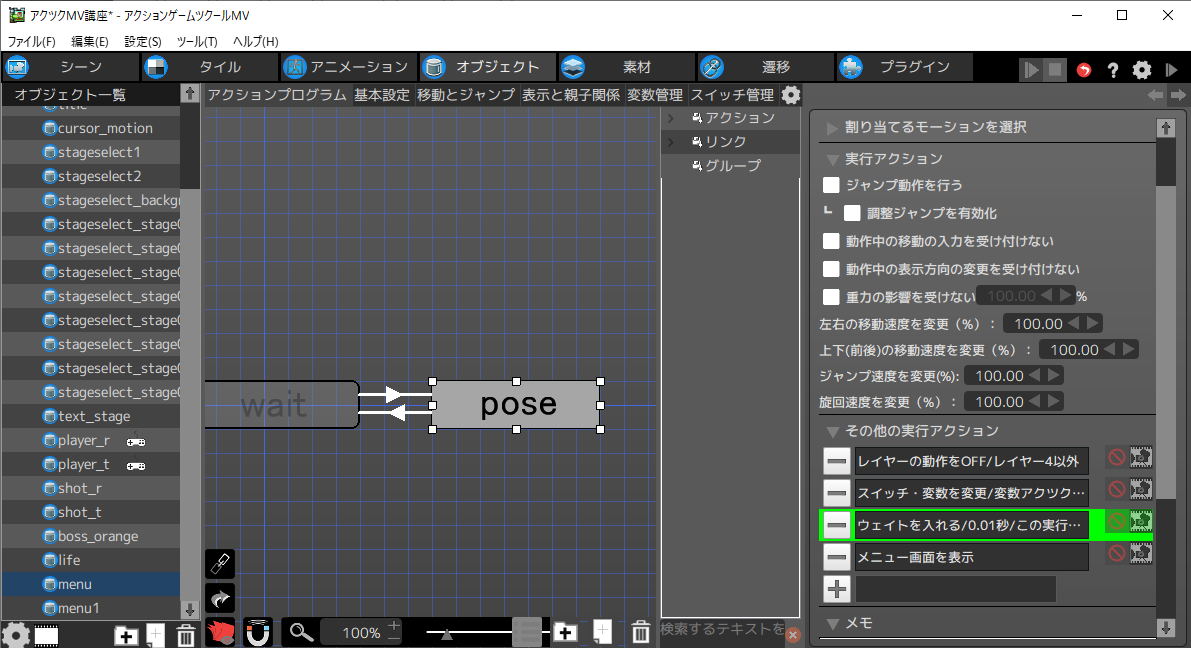Click the add folder icon under the object list
Screen dimensions: 1191x648
[x=126, y=634]
